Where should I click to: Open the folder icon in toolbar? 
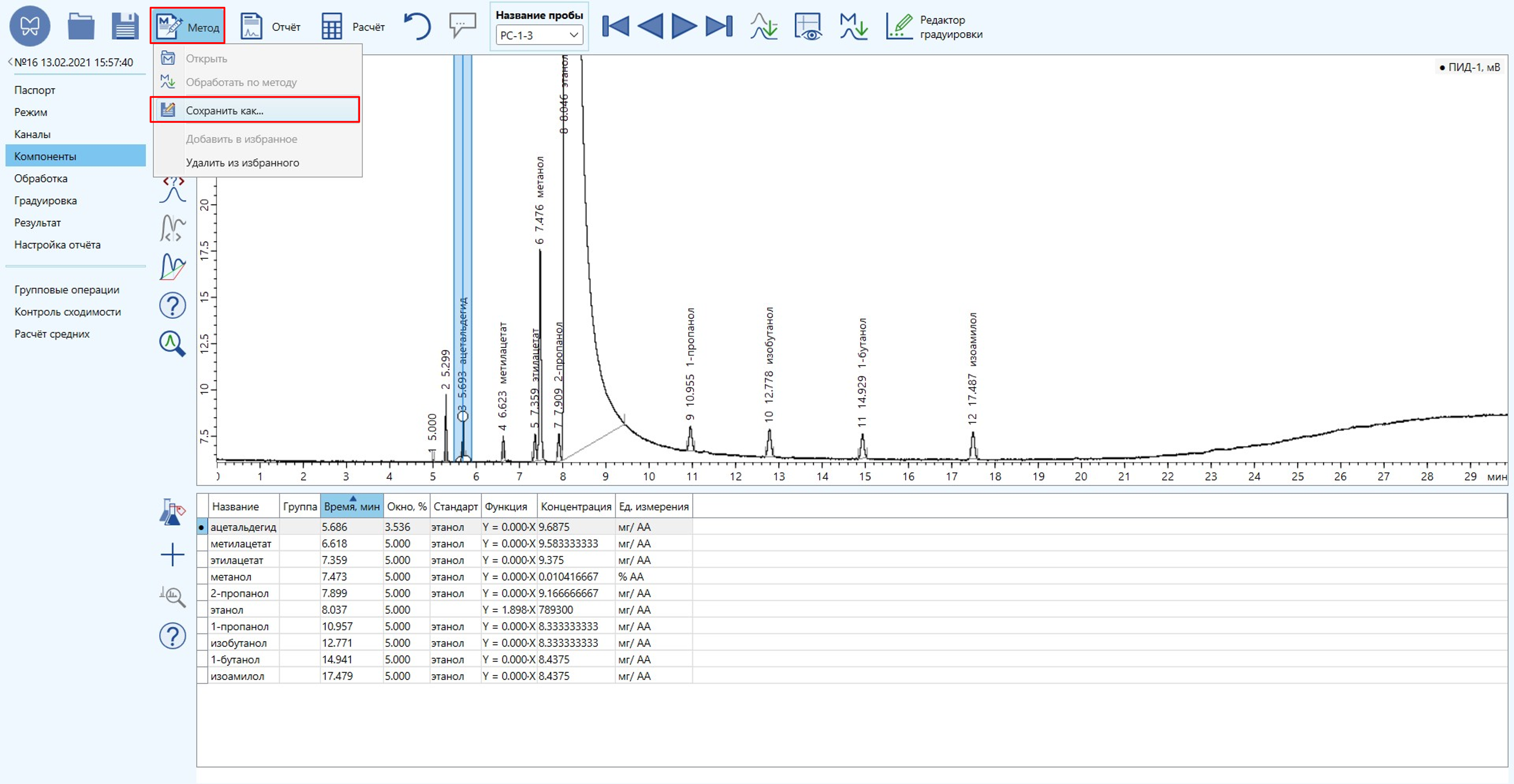[x=81, y=26]
